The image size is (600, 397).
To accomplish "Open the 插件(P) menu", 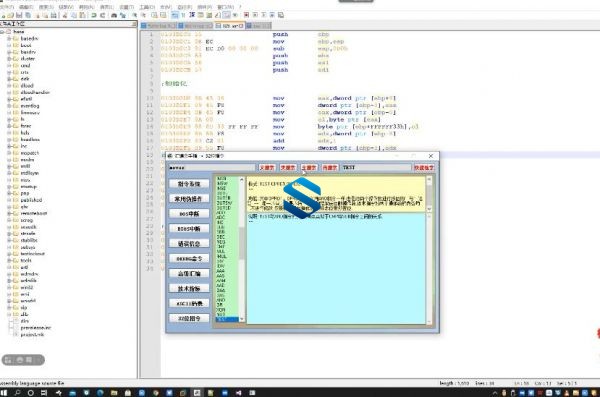I will pyautogui.click(x=204, y=7).
